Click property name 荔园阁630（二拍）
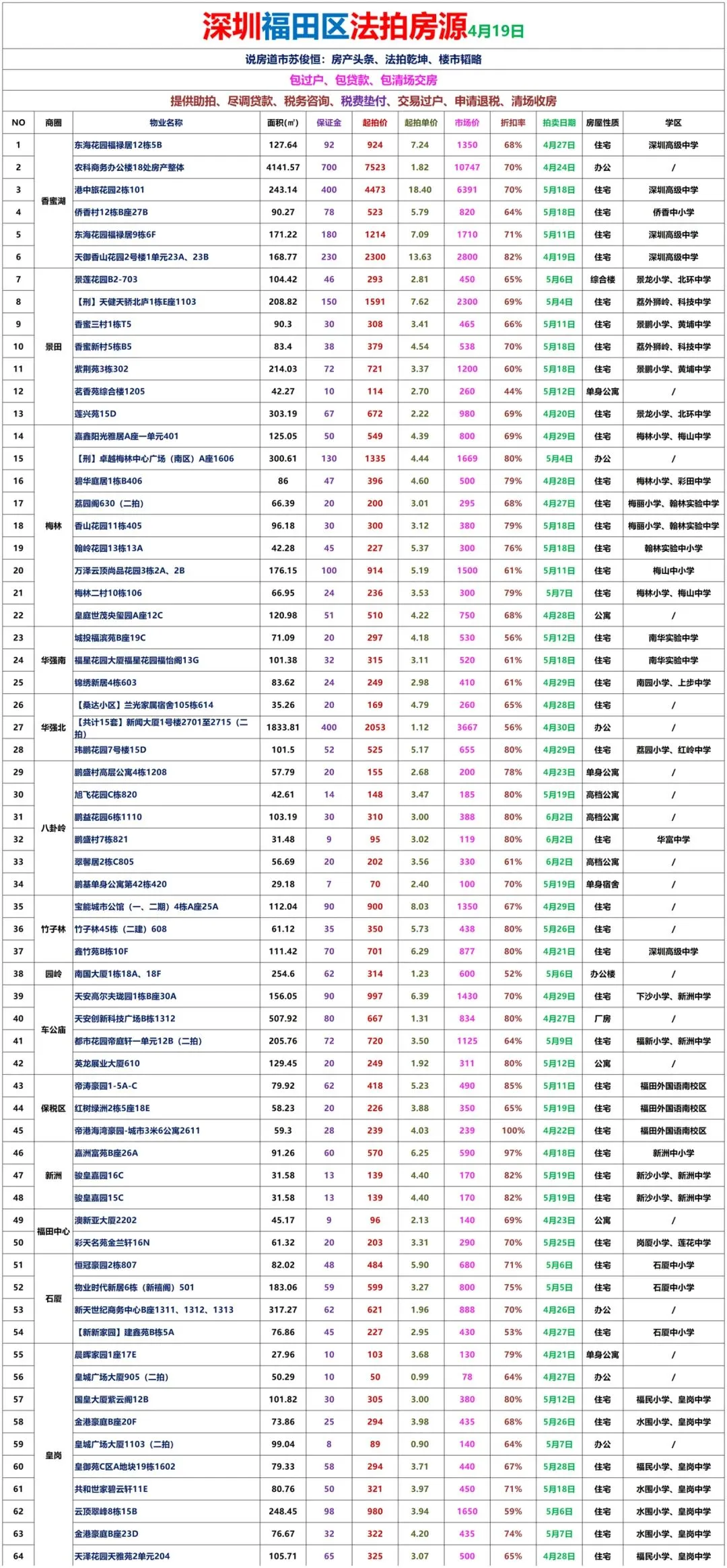The height and width of the screenshot is (1568, 727). click(x=108, y=503)
